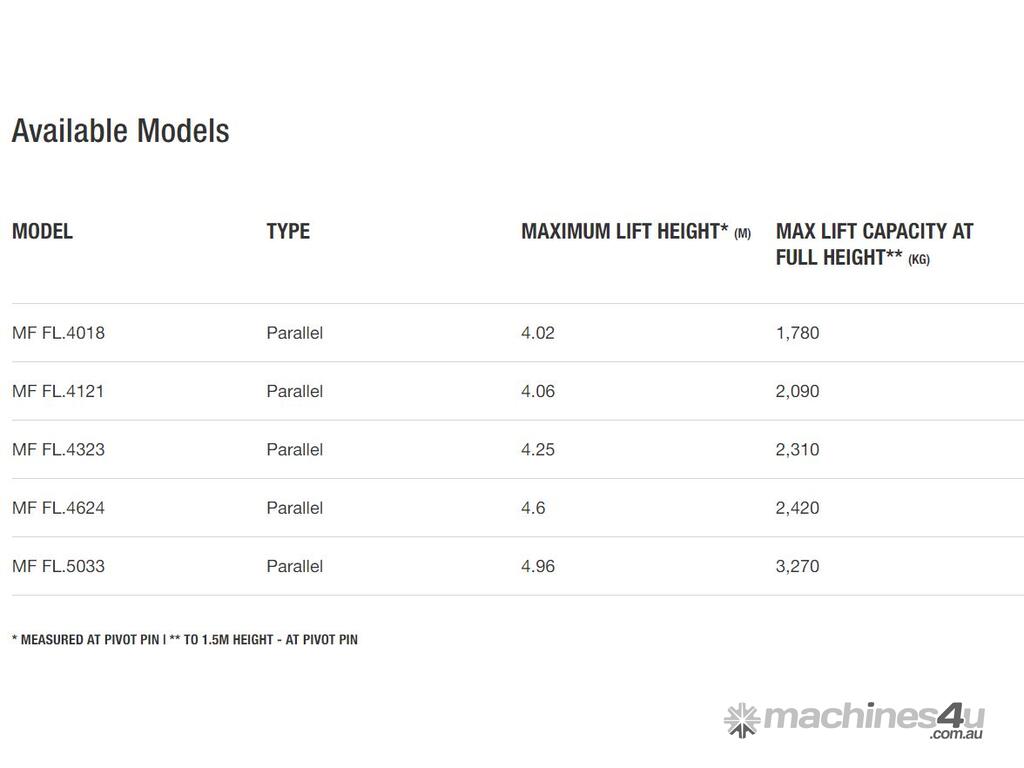Click the MAXIMUM LIFT HEIGHT column header
This screenshot has height=768, width=1024.
pyautogui.click(x=635, y=231)
